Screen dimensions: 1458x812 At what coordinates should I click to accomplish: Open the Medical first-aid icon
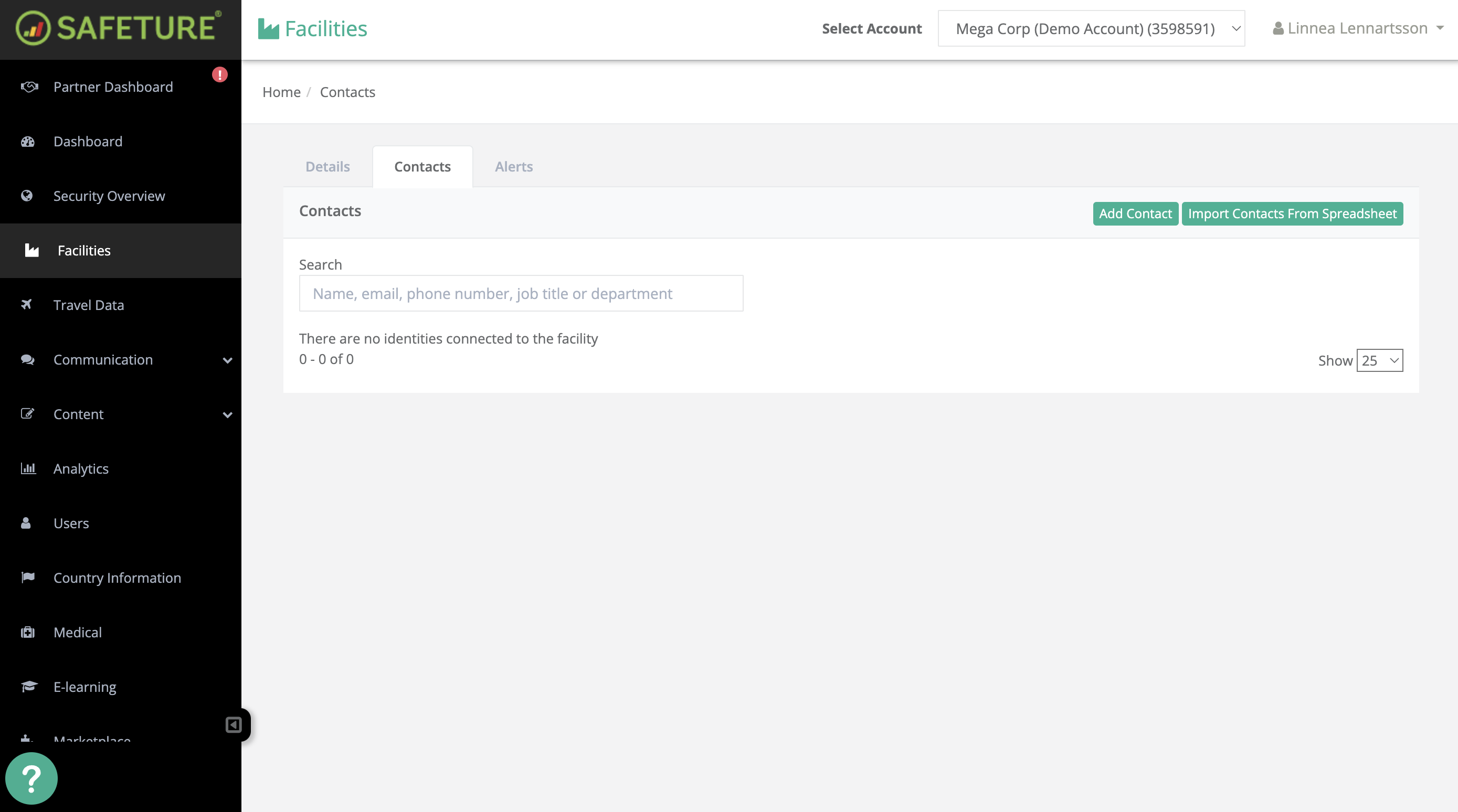28,632
